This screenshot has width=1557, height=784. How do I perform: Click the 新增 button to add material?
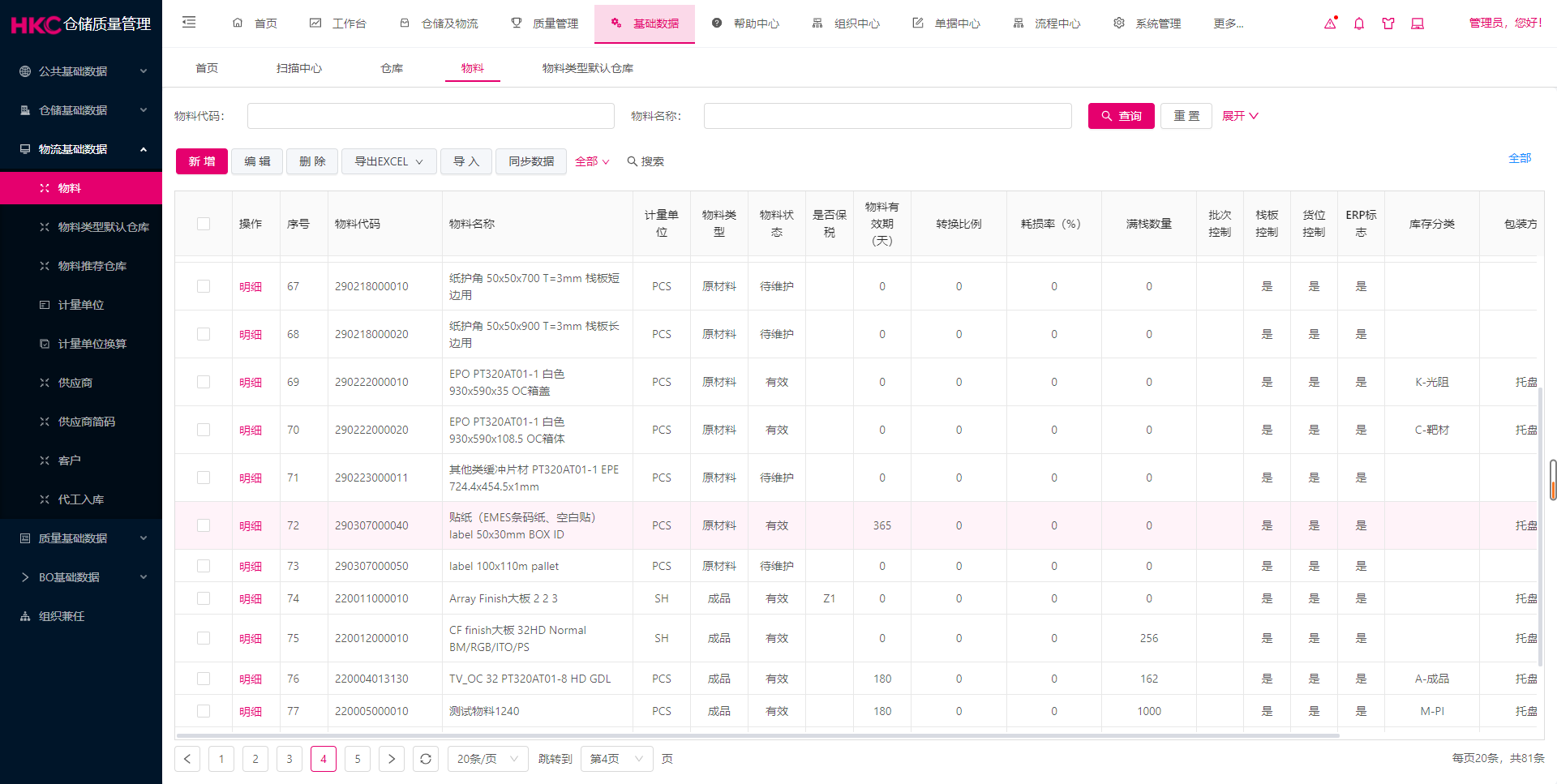pos(201,161)
